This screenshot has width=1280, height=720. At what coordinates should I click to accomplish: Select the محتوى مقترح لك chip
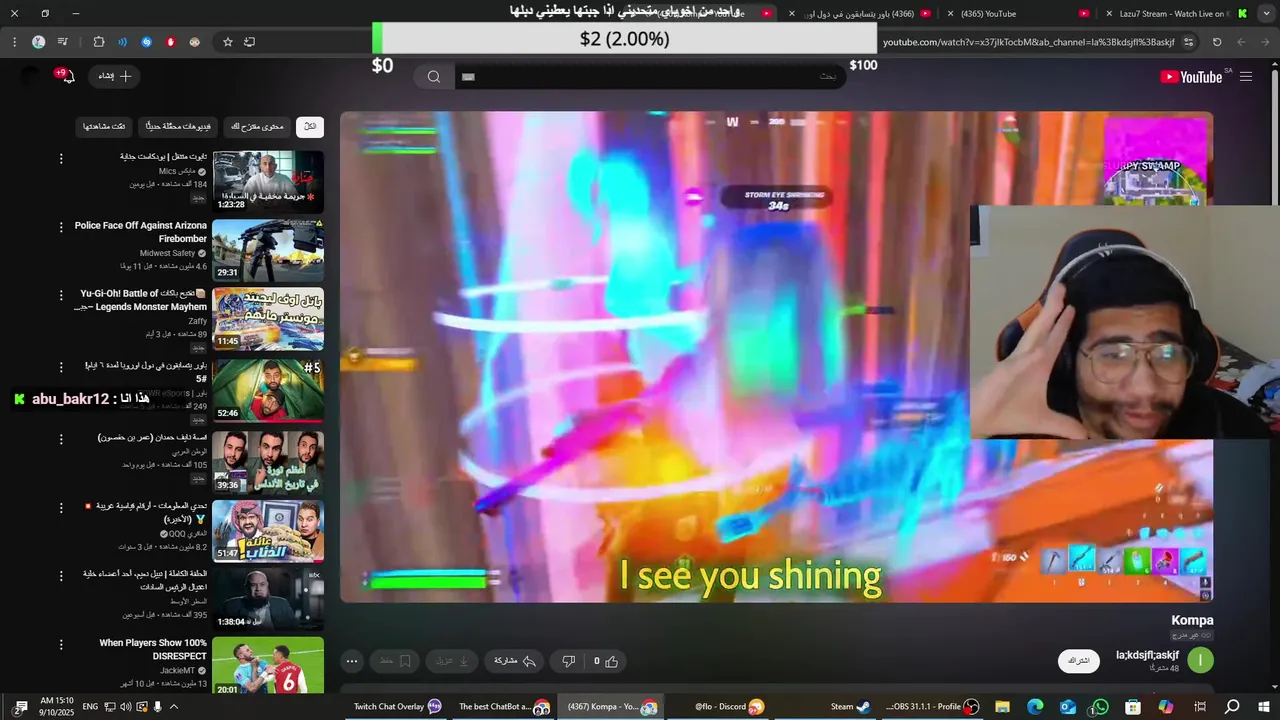pyautogui.click(x=257, y=126)
